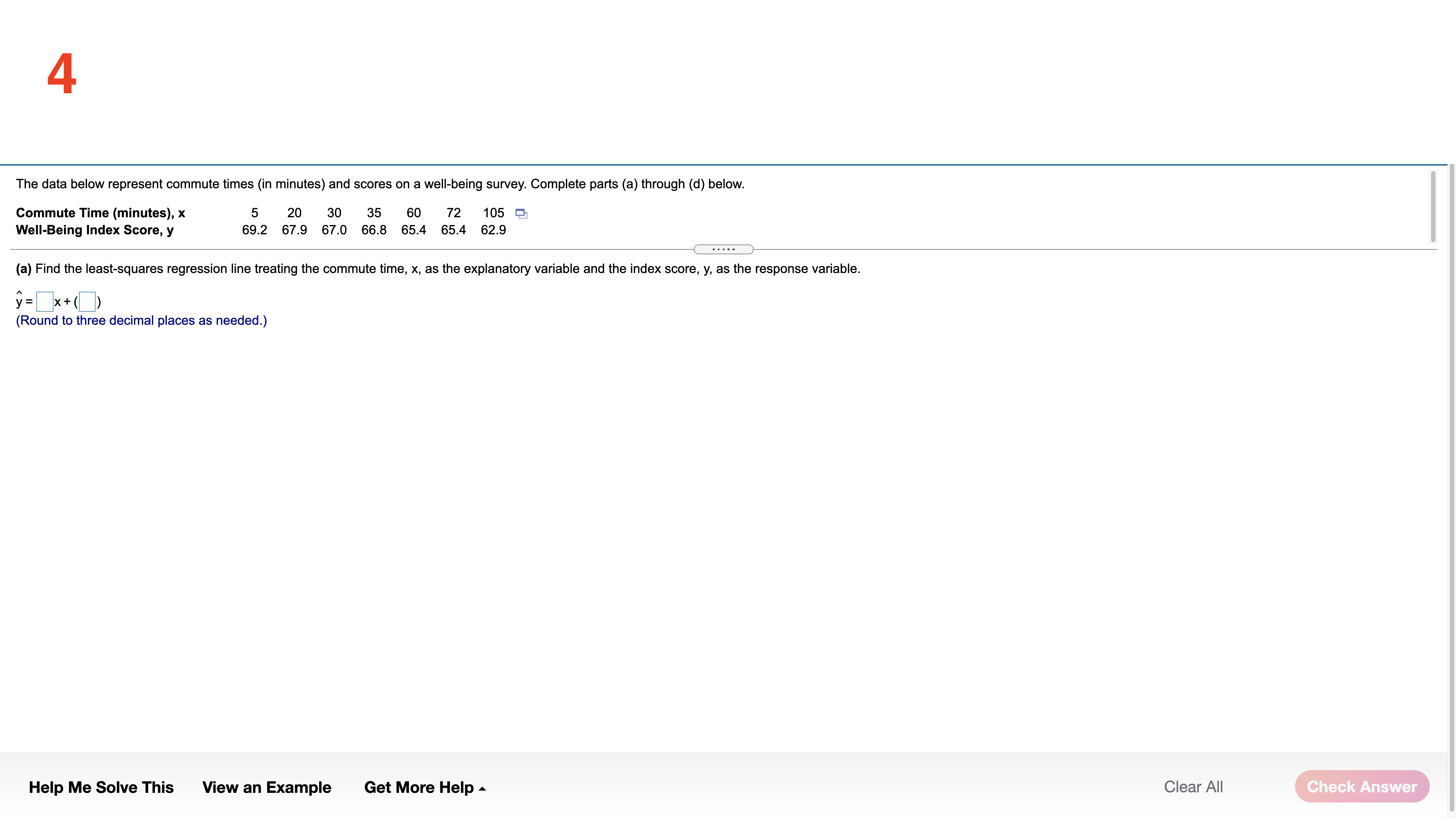This screenshot has width=1456, height=819.
Task: Click the blue rounding instruction text
Action: click(141, 320)
